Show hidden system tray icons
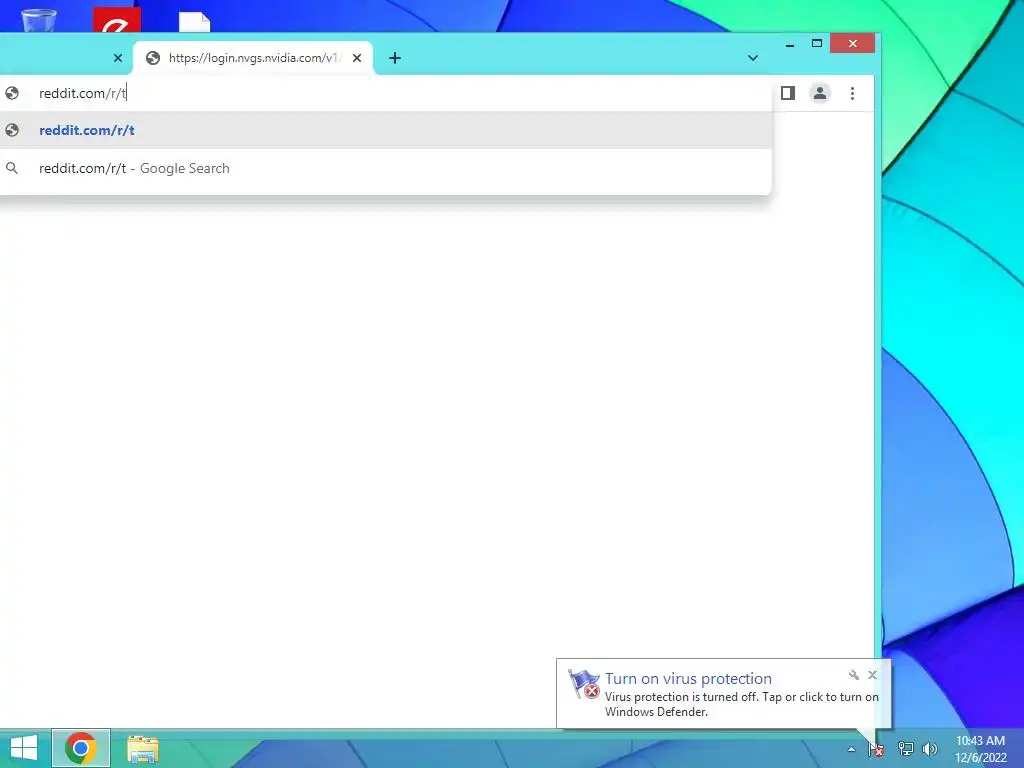The width and height of the screenshot is (1024, 768). click(851, 750)
